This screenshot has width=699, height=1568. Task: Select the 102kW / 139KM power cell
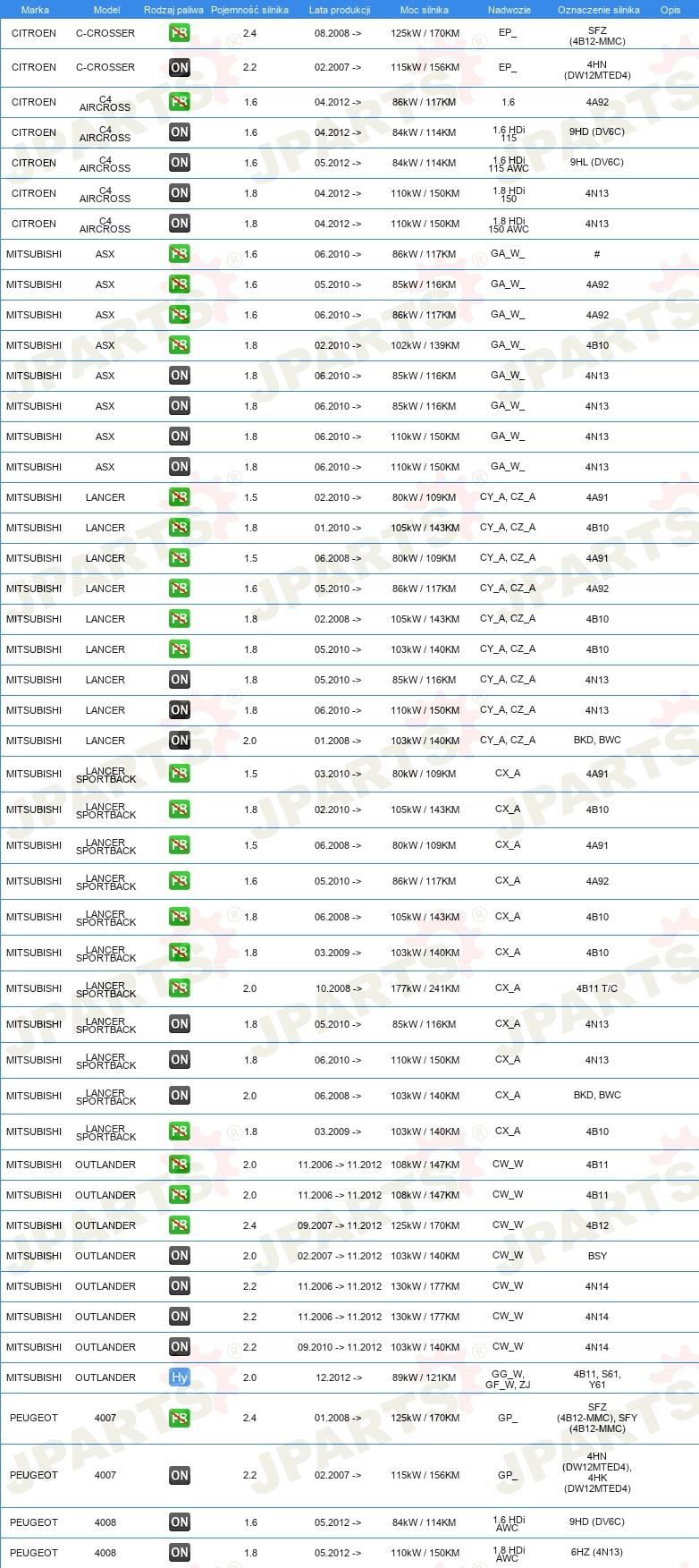[x=425, y=345]
